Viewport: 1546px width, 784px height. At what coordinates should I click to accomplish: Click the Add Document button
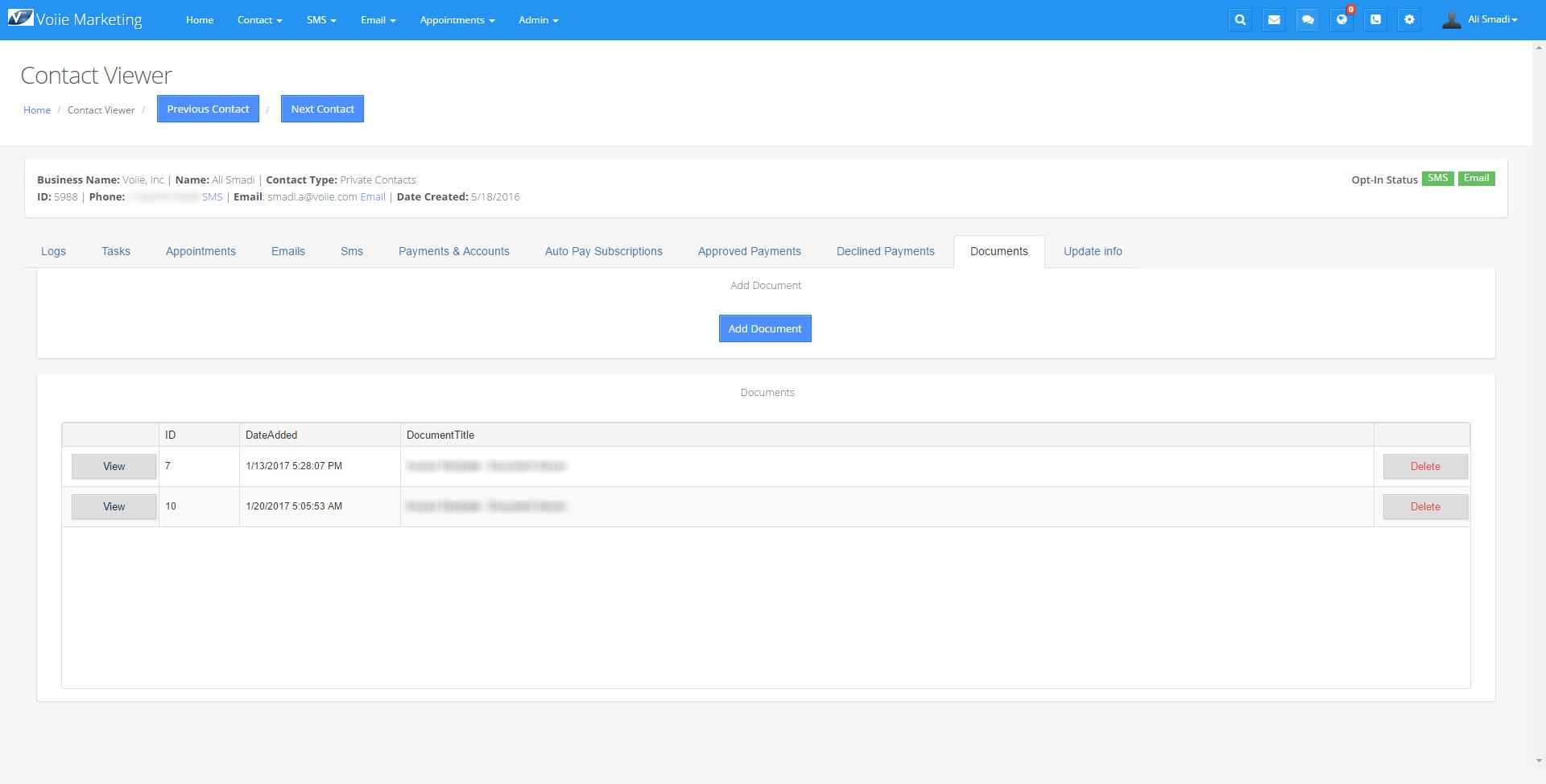[x=764, y=328]
